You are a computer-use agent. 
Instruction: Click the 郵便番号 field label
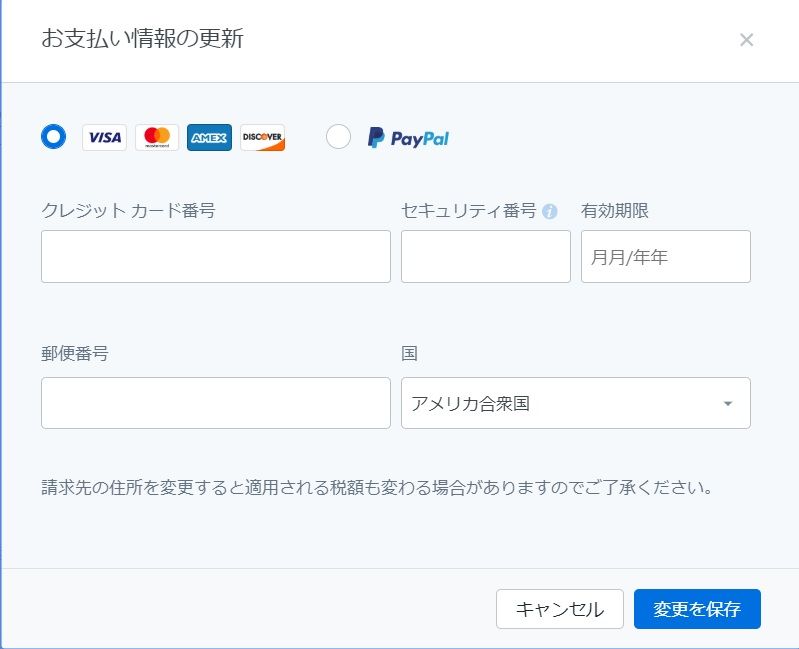[75, 354]
